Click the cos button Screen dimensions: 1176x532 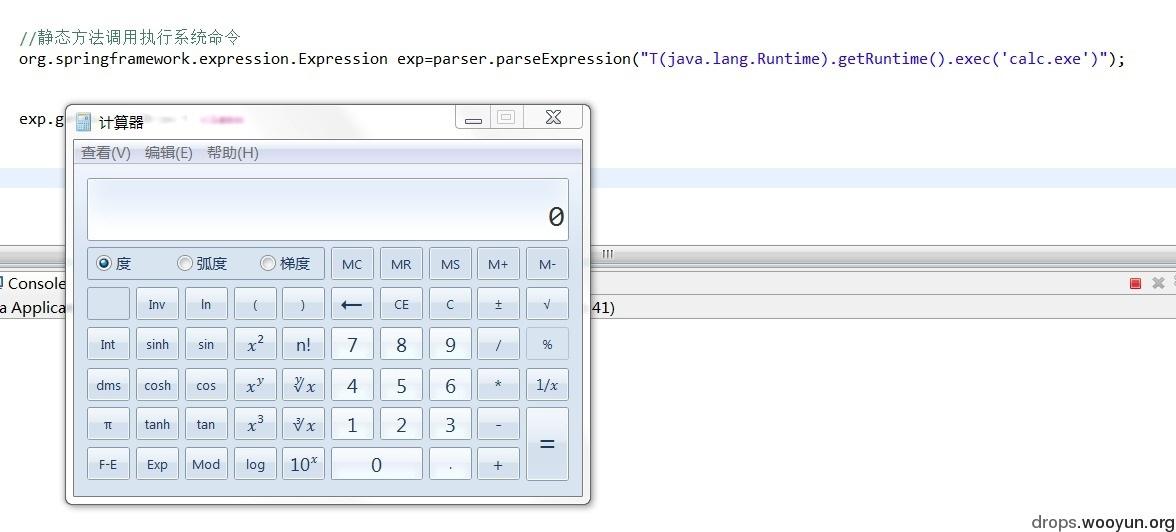206,385
